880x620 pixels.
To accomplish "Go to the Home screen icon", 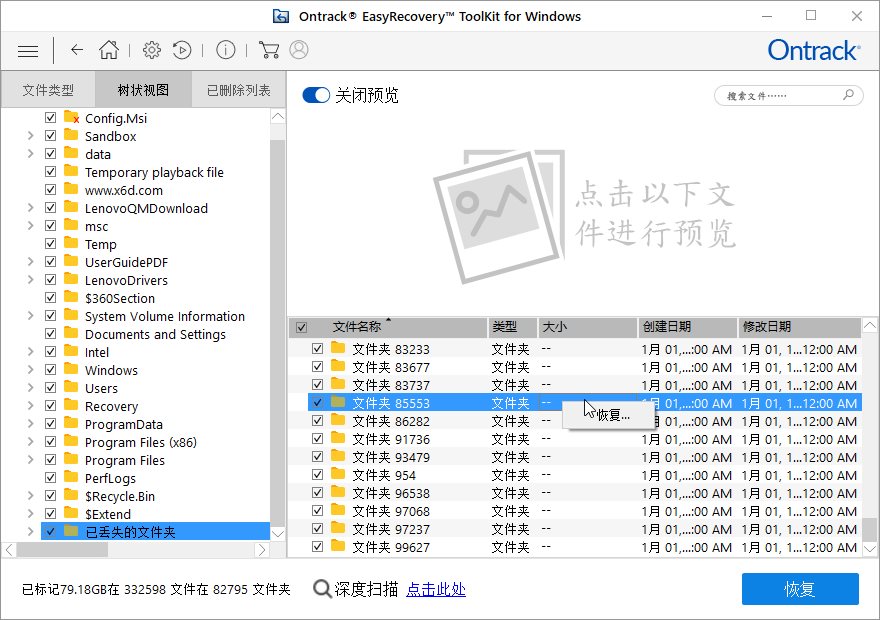I will [109, 50].
